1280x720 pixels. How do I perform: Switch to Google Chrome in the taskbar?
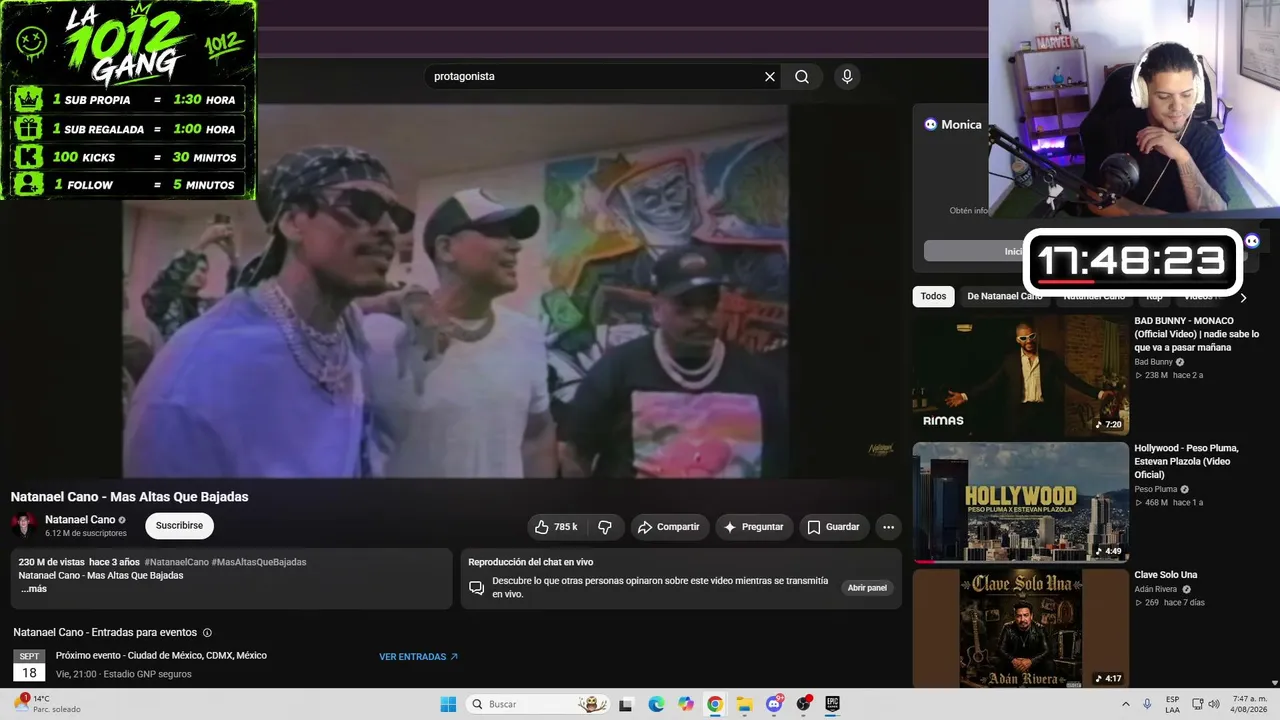[715, 704]
